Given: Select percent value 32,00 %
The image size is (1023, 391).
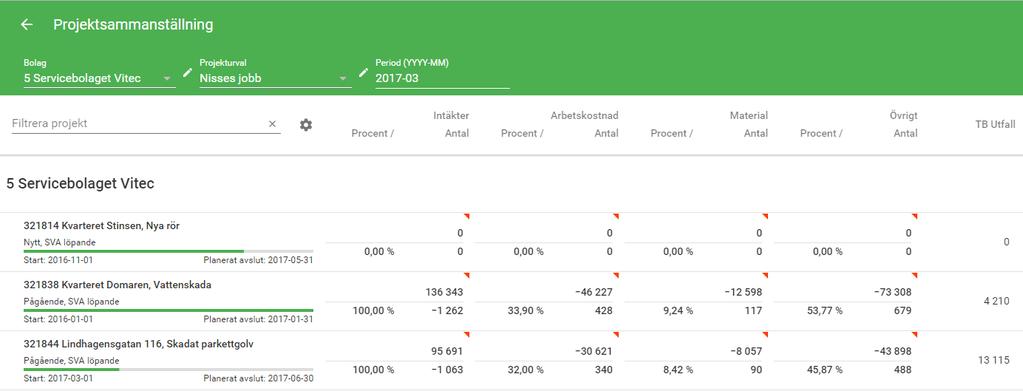Looking at the screenshot, I should point(525,370).
